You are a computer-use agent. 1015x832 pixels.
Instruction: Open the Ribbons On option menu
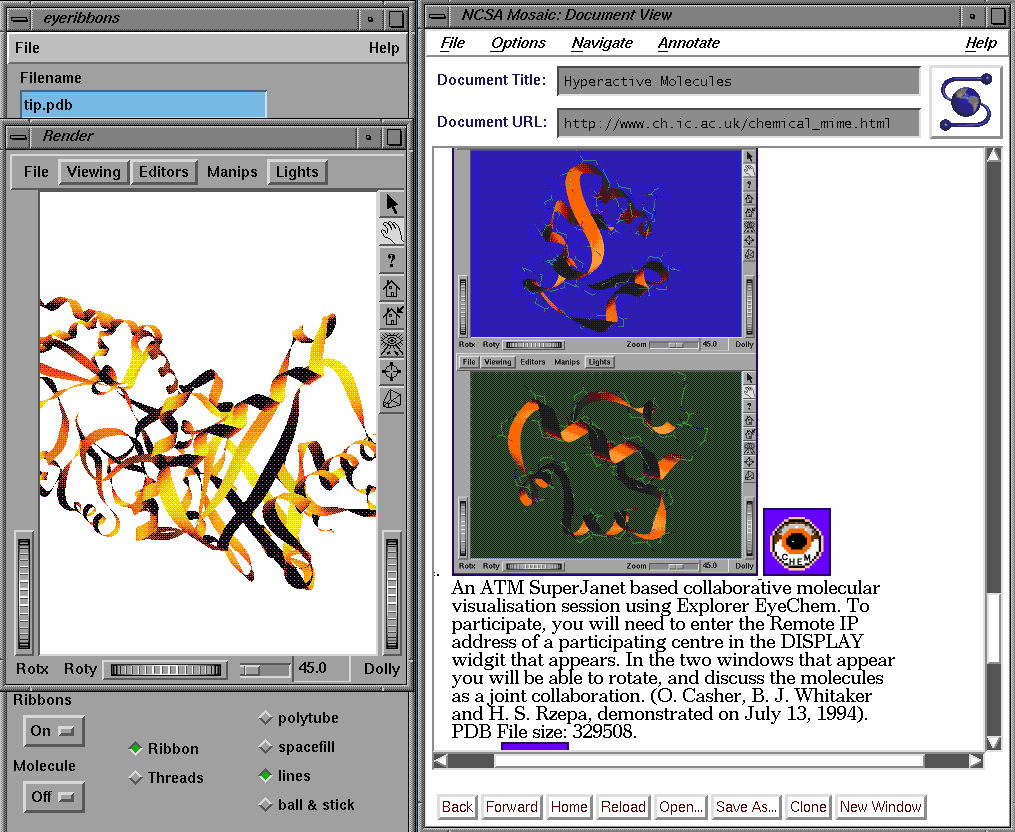[54, 731]
